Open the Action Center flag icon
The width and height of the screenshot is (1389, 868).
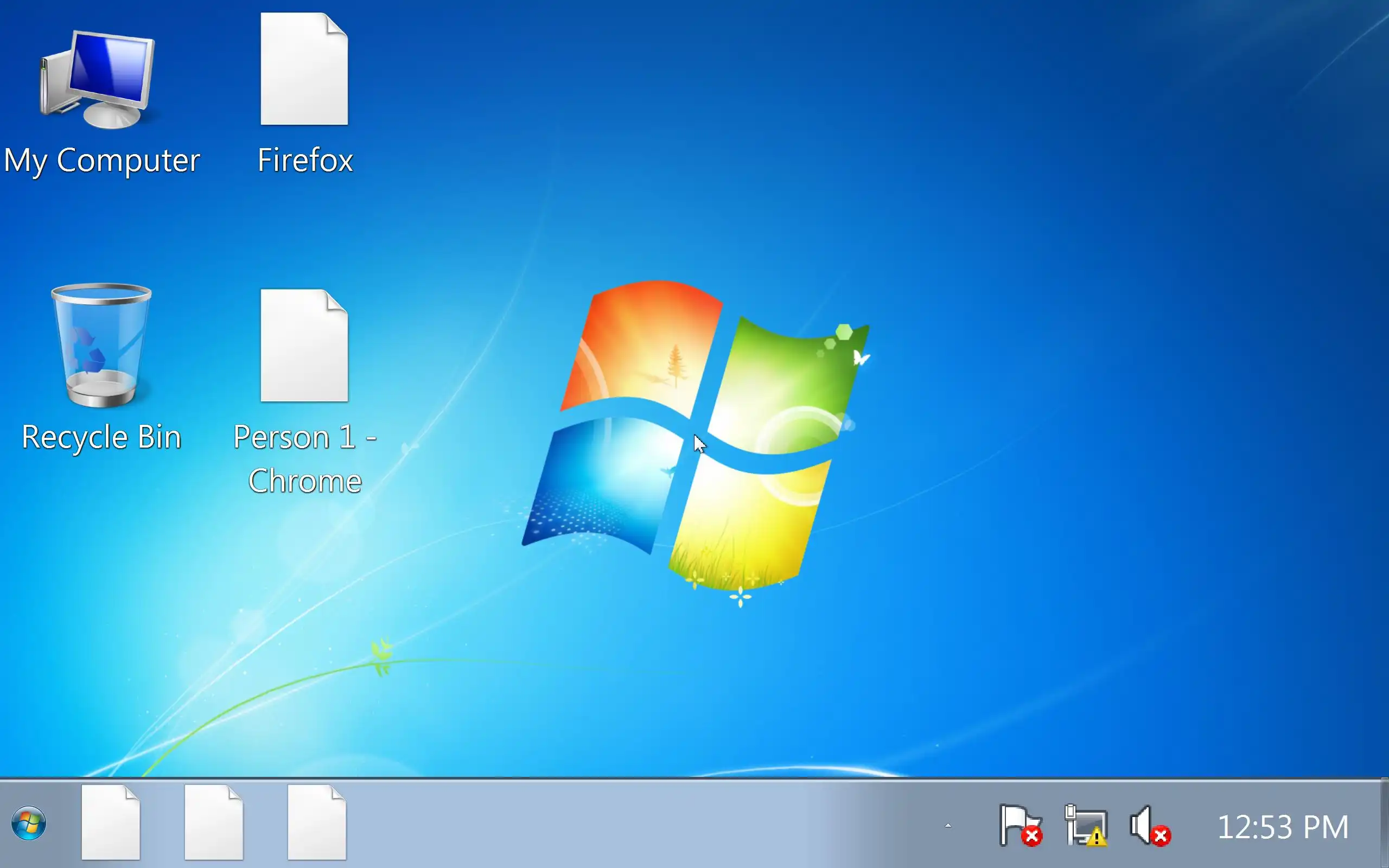point(1020,826)
